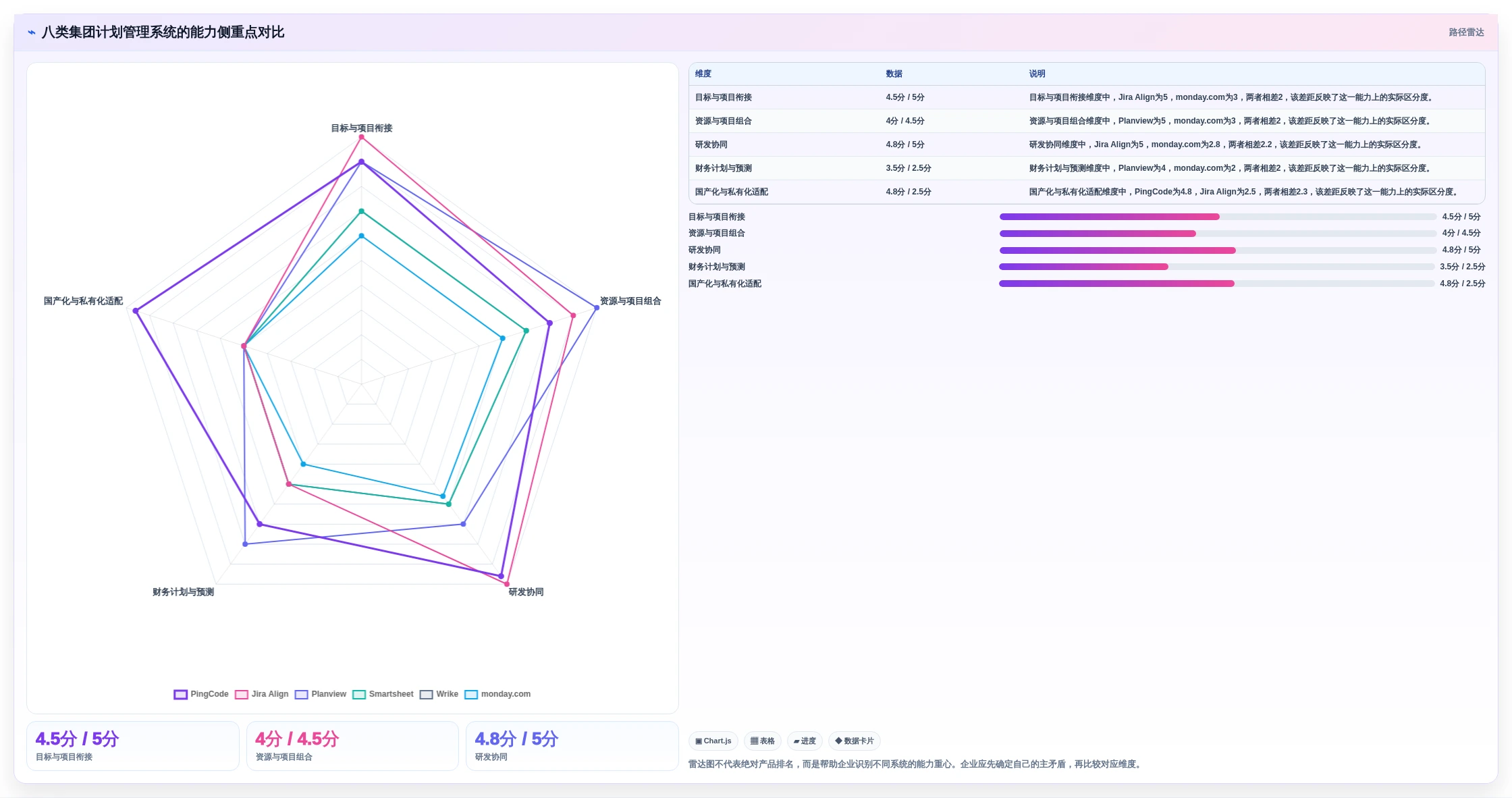This screenshot has height=798, width=1512.
Task: Click description mentioning PingCode为4.8
Action: (1245, 192)
